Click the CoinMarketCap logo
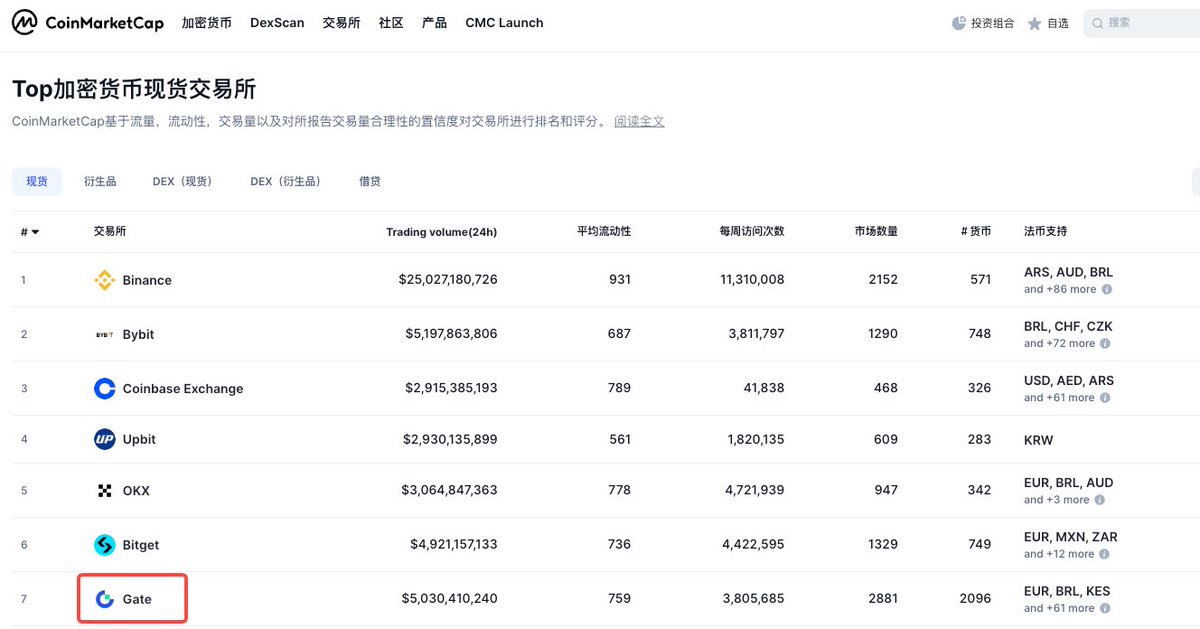 click(x=87, y=23)
